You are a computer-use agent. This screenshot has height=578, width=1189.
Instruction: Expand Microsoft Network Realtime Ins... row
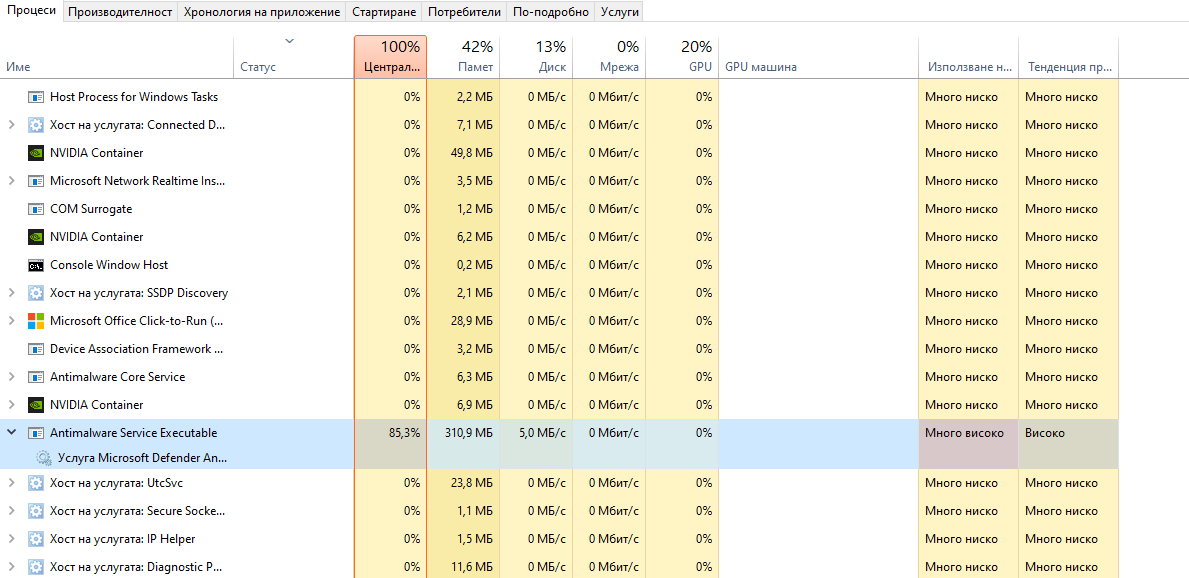point(11,181)
